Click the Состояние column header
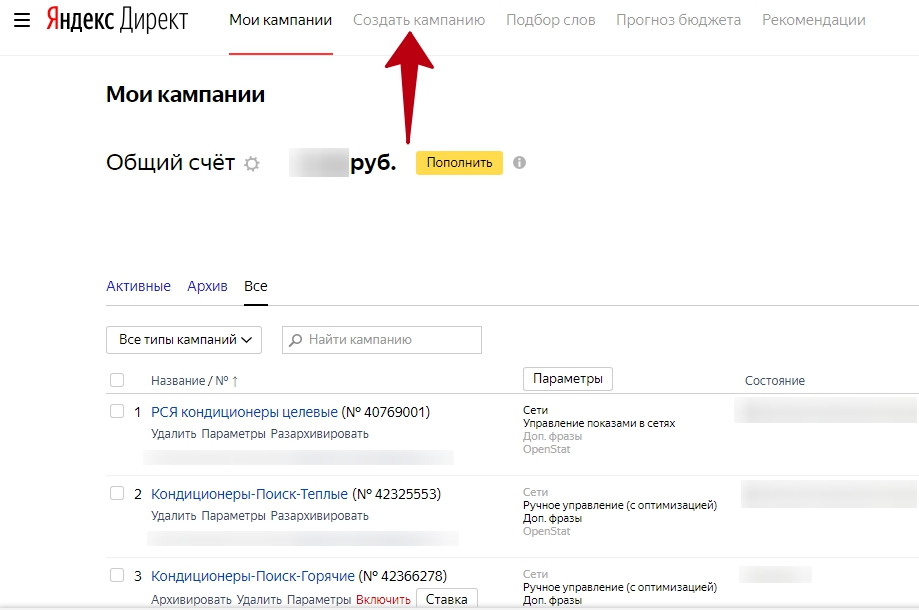Screen dimensions: 919x610 click(x=775, y=381)
